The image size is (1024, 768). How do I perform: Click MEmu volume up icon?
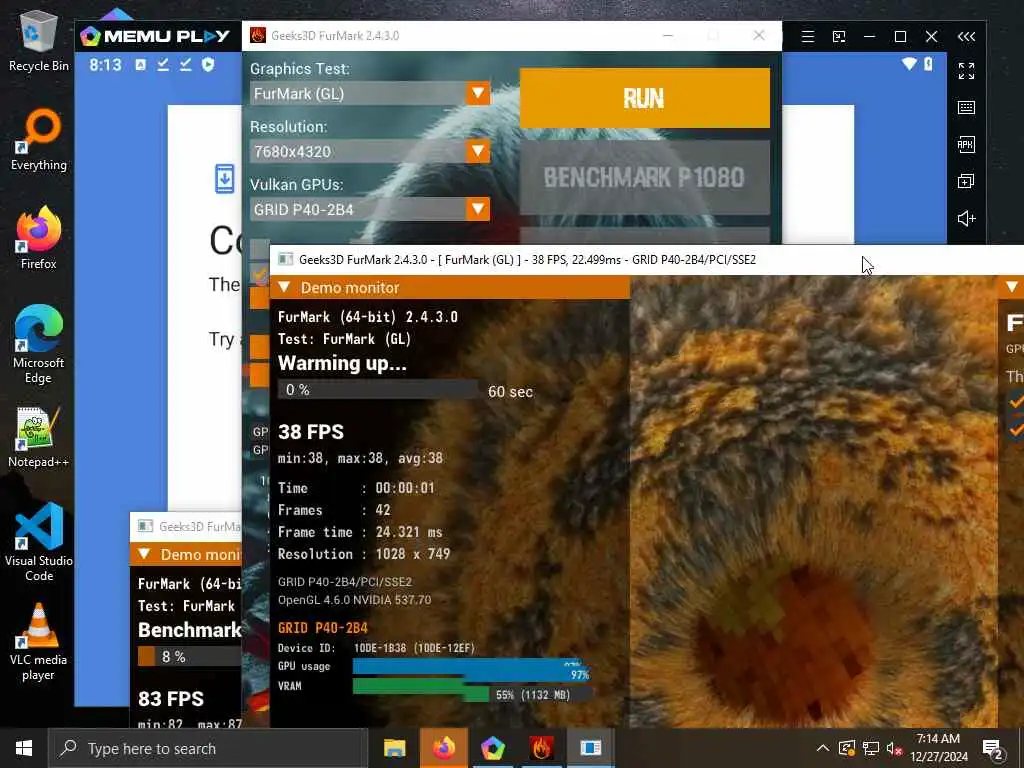coord(967,218)
